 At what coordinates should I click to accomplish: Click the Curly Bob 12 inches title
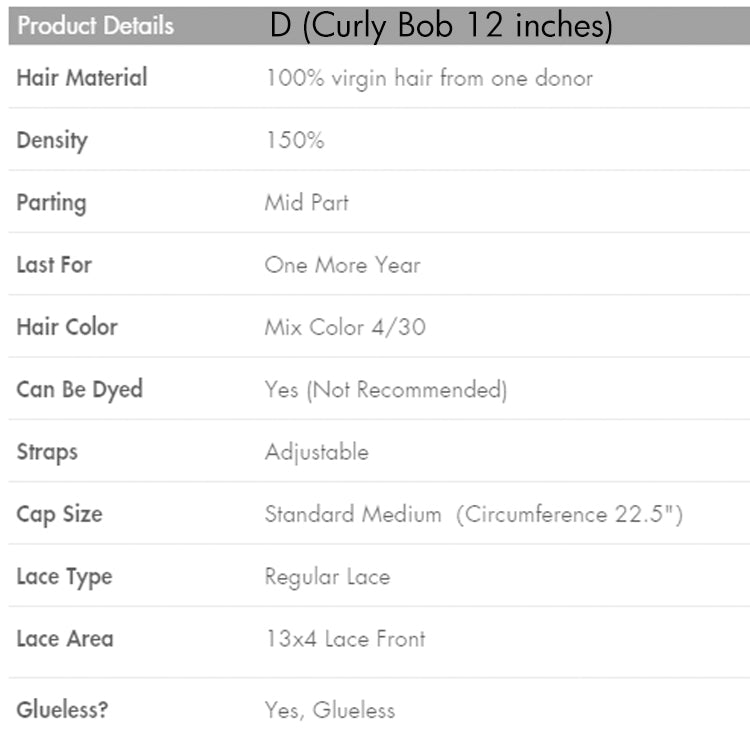coord(441,26)
